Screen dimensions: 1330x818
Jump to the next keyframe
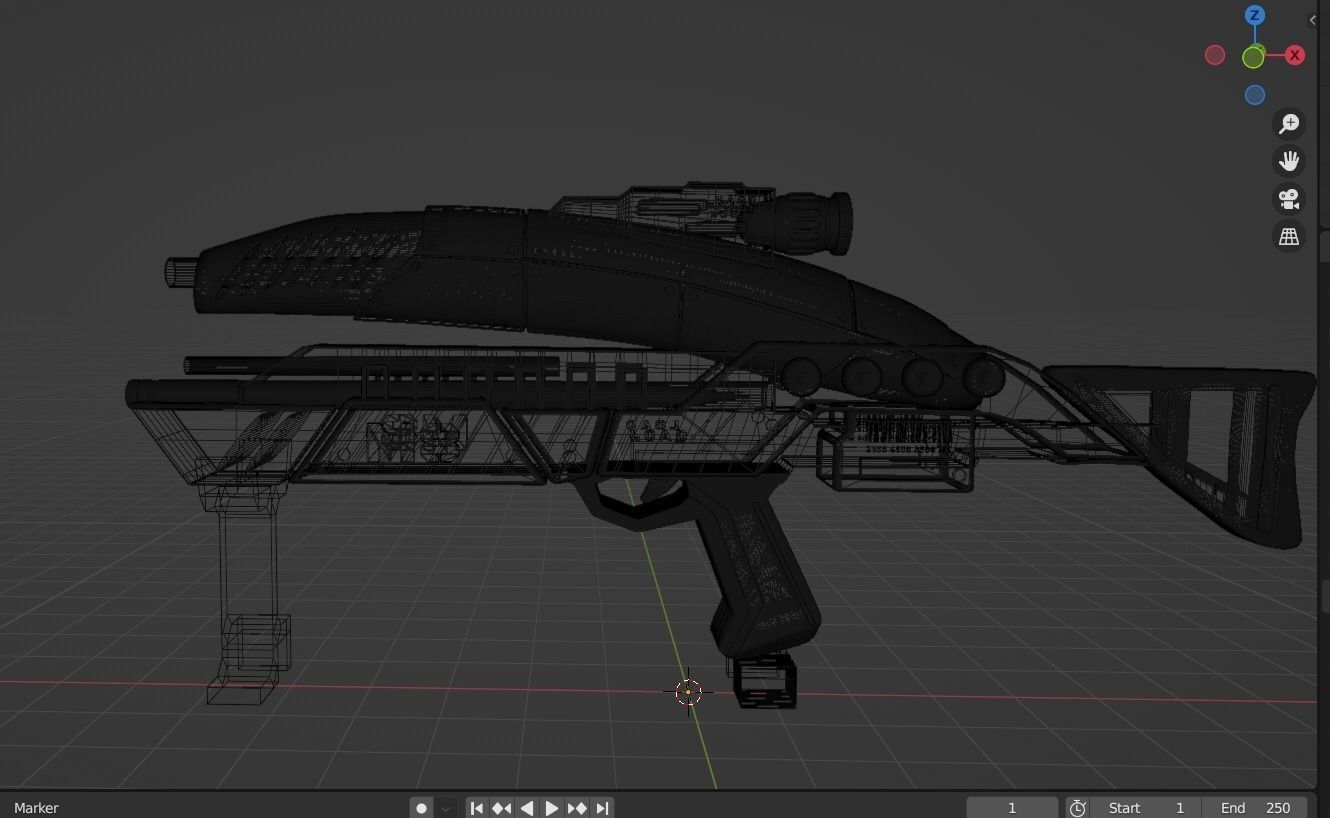[577, 808]
